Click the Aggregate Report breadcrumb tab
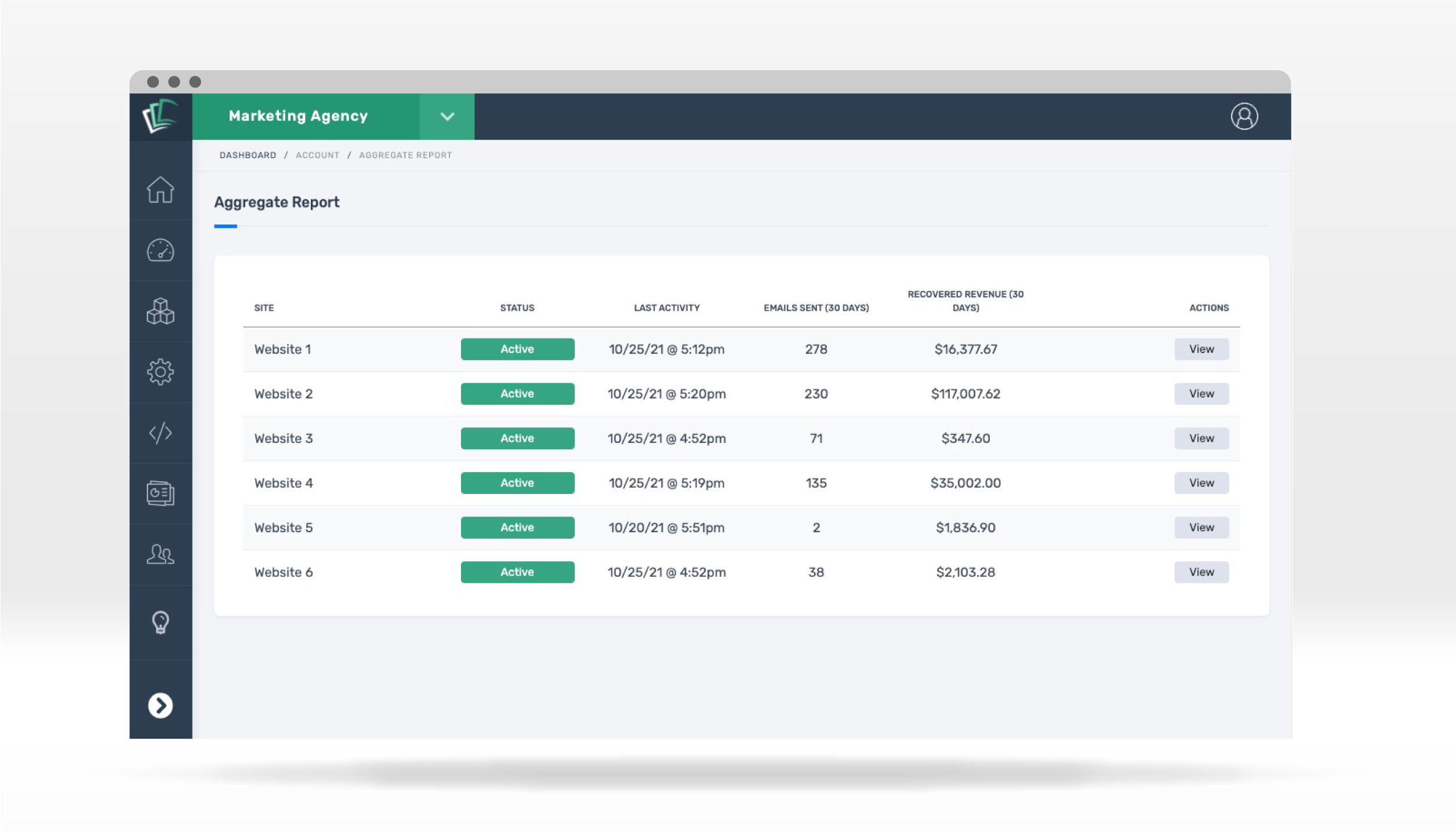The height and width of the screenshot is (832, 1456). click(405, 155)
